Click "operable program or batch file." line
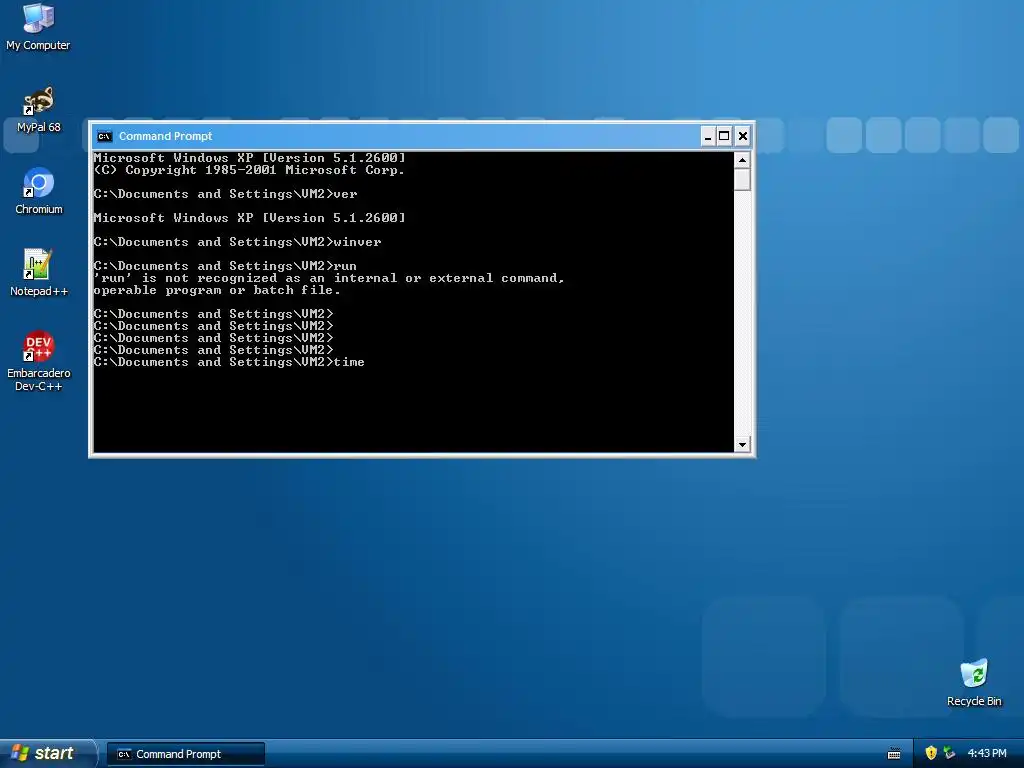 pos(217,290)
